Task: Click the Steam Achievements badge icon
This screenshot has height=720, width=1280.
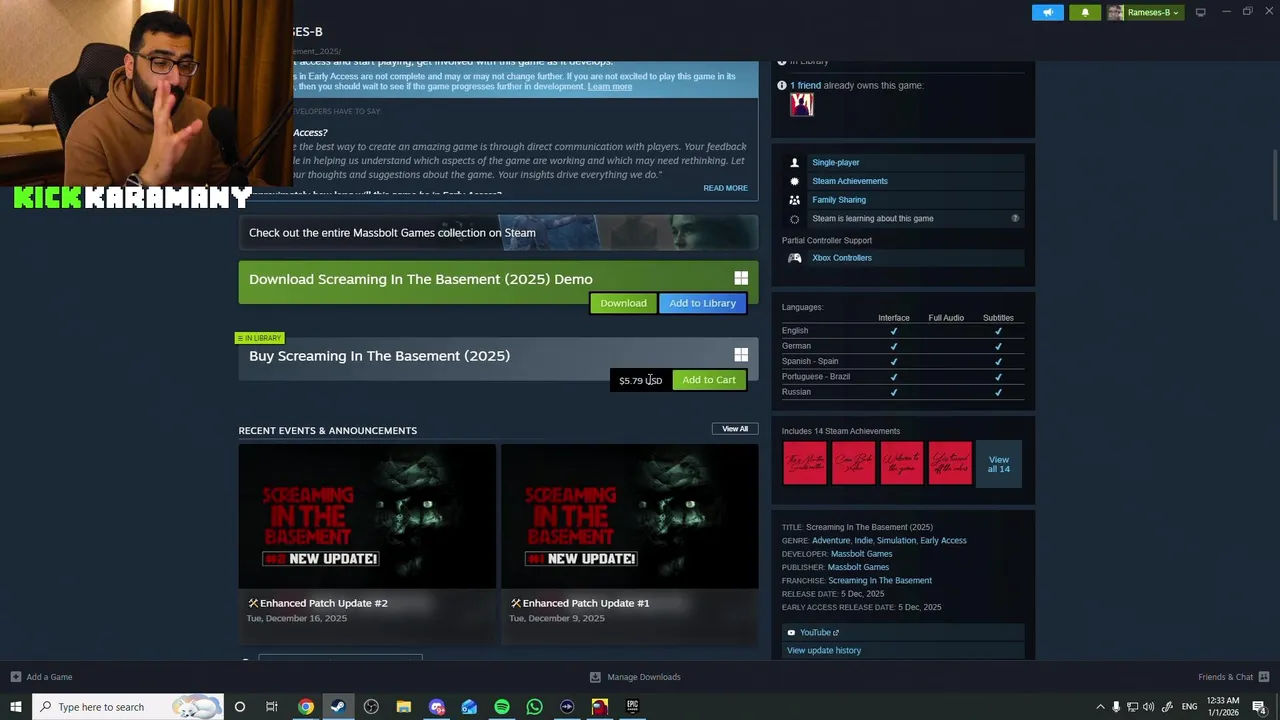Action: [795, 181]
